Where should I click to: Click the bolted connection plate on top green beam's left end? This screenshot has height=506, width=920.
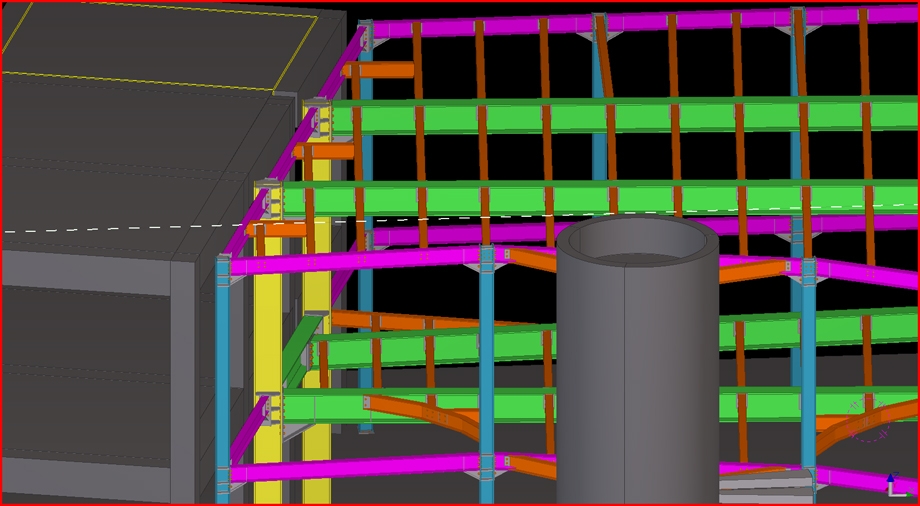(322, 119)
